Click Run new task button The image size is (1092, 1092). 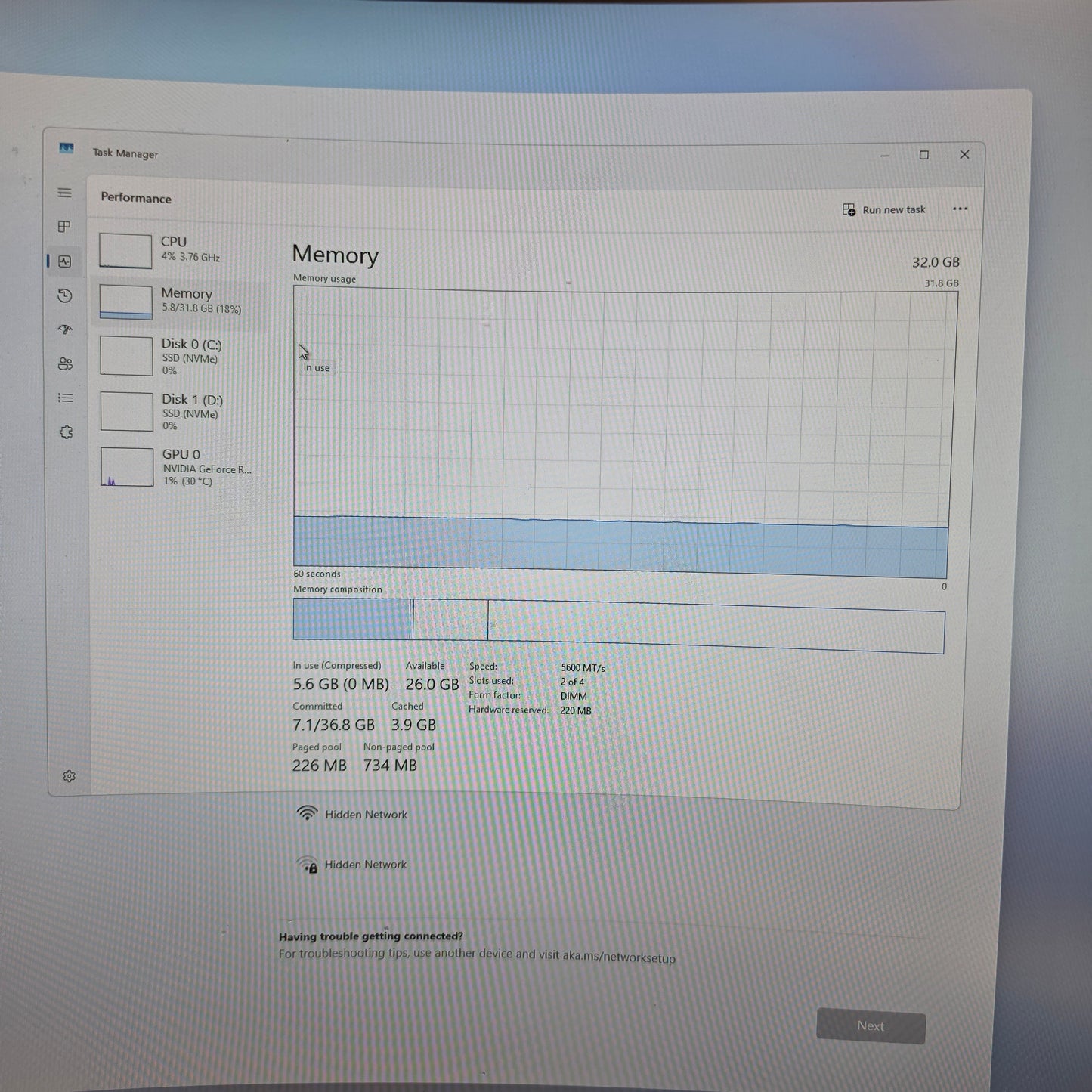coord(883,209)
